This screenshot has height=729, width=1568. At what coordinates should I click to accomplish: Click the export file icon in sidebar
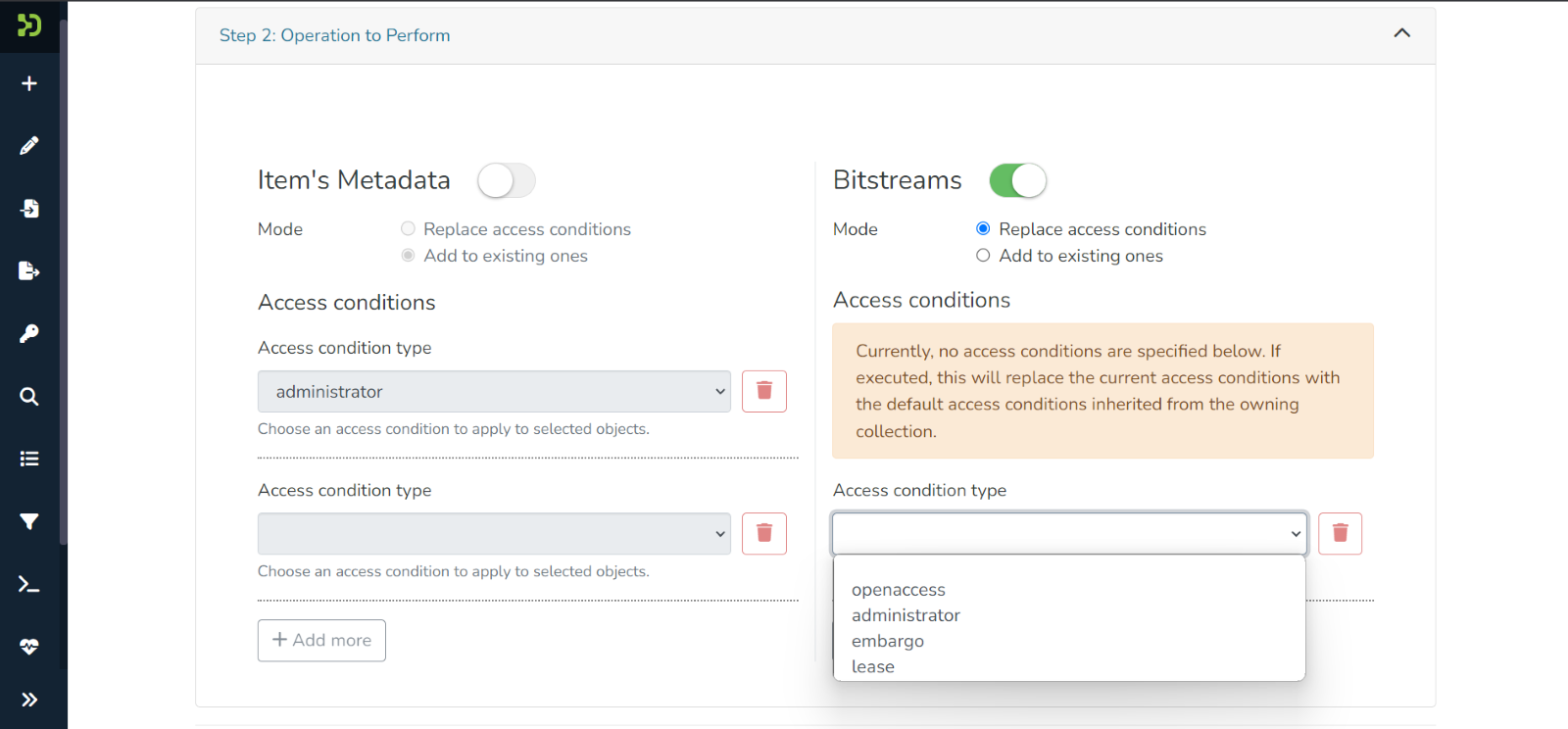click(x=29, y=271)
